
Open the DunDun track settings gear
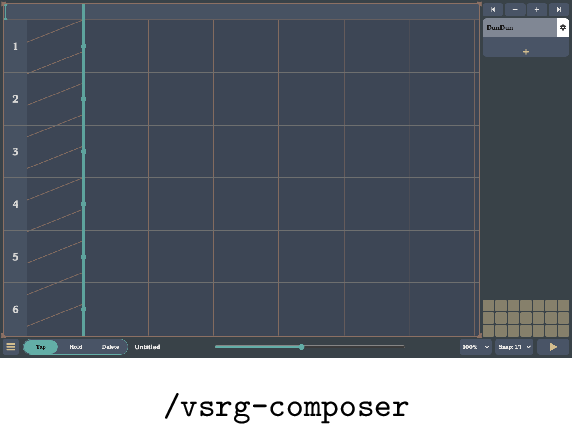(563, 28)
